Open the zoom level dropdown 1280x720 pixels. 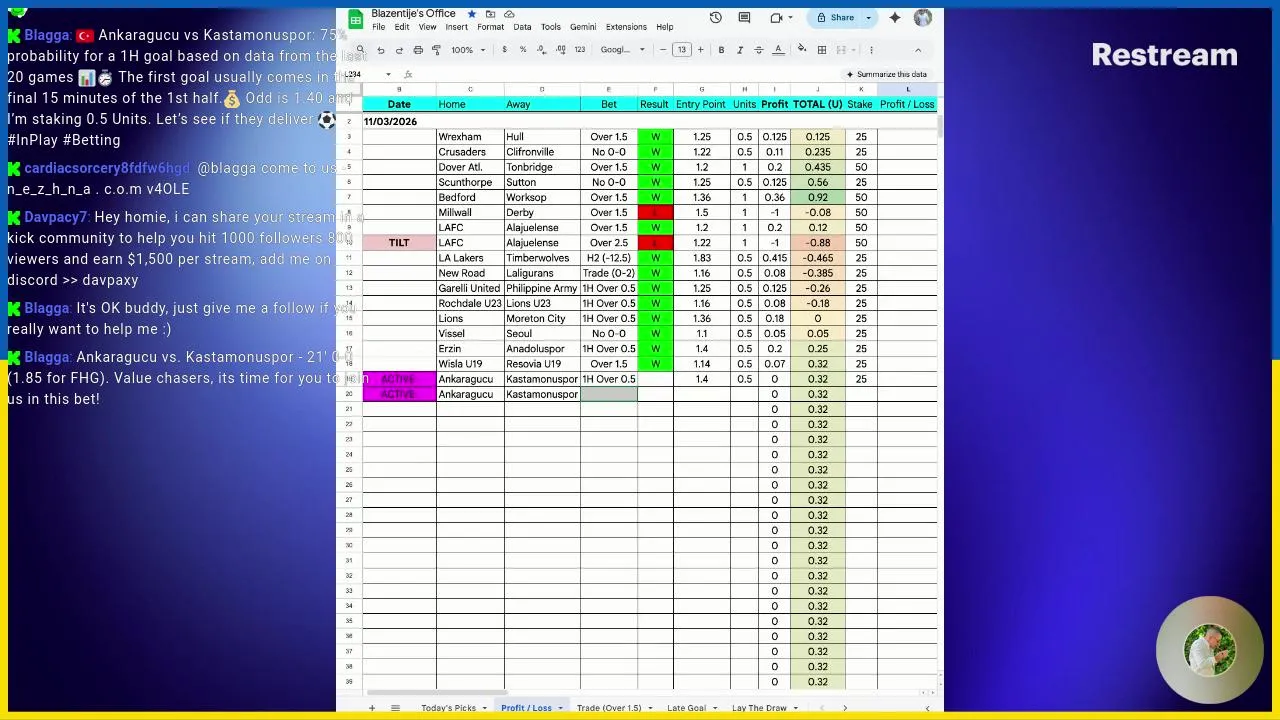click(468, 49)
